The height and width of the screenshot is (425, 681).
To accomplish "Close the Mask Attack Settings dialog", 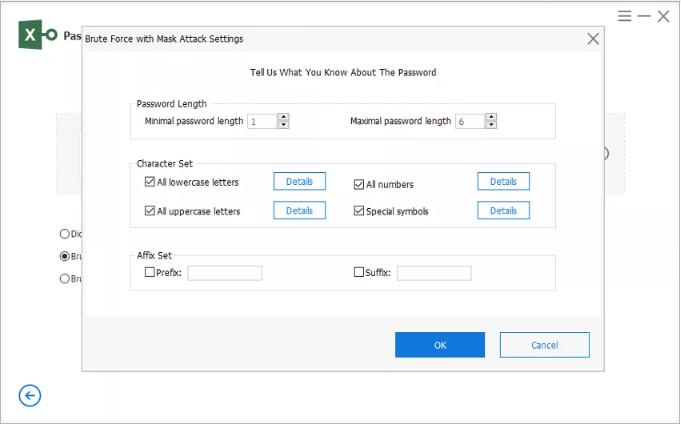I will (593, 39).
